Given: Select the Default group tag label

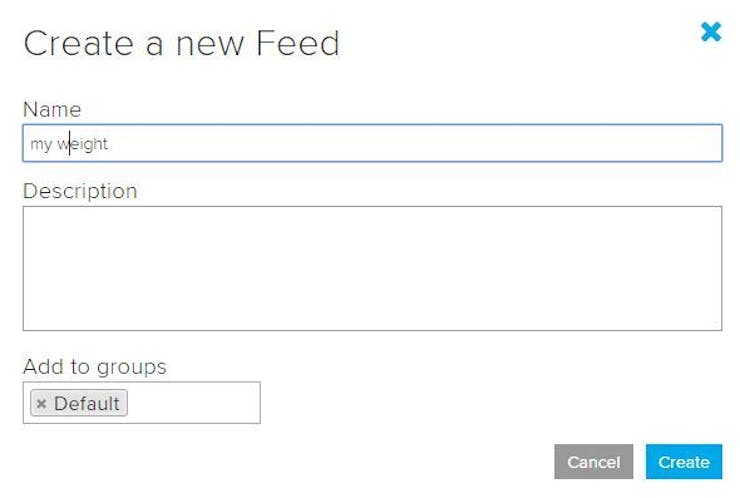Looking at the screenshot, I should (x=87, y=404).
